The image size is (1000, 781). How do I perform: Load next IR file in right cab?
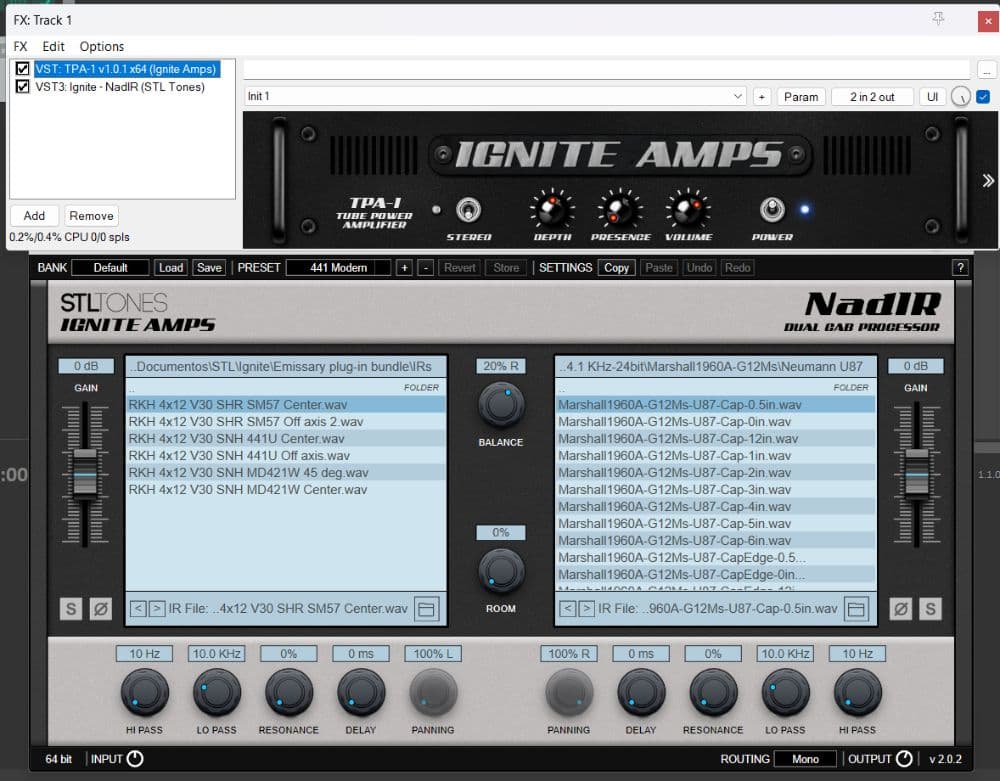pos(586,608)
